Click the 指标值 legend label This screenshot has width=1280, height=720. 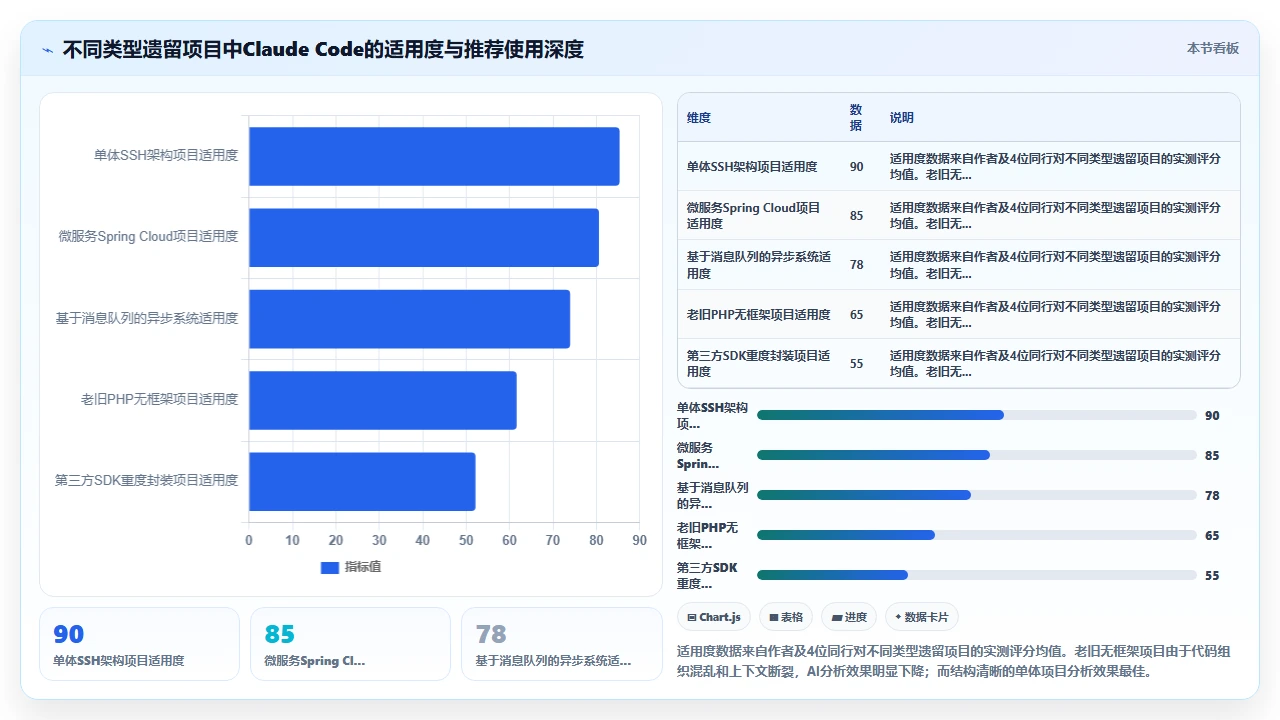[x=363, y=567]
